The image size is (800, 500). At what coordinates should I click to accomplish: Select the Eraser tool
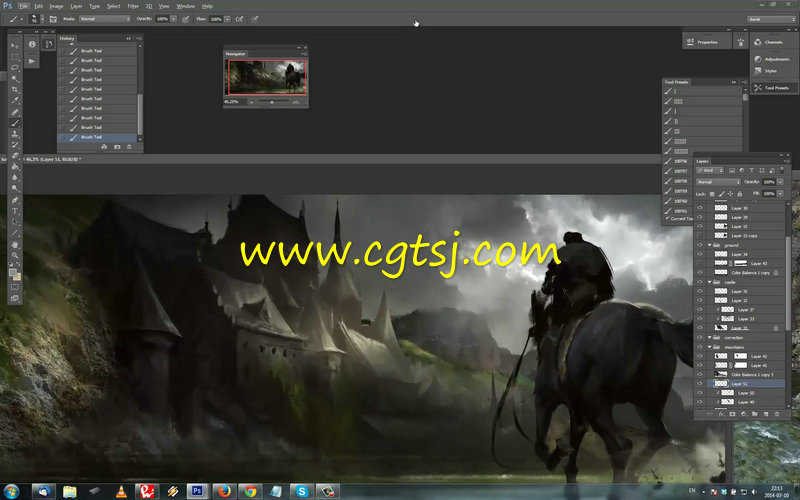click(15, 156)
